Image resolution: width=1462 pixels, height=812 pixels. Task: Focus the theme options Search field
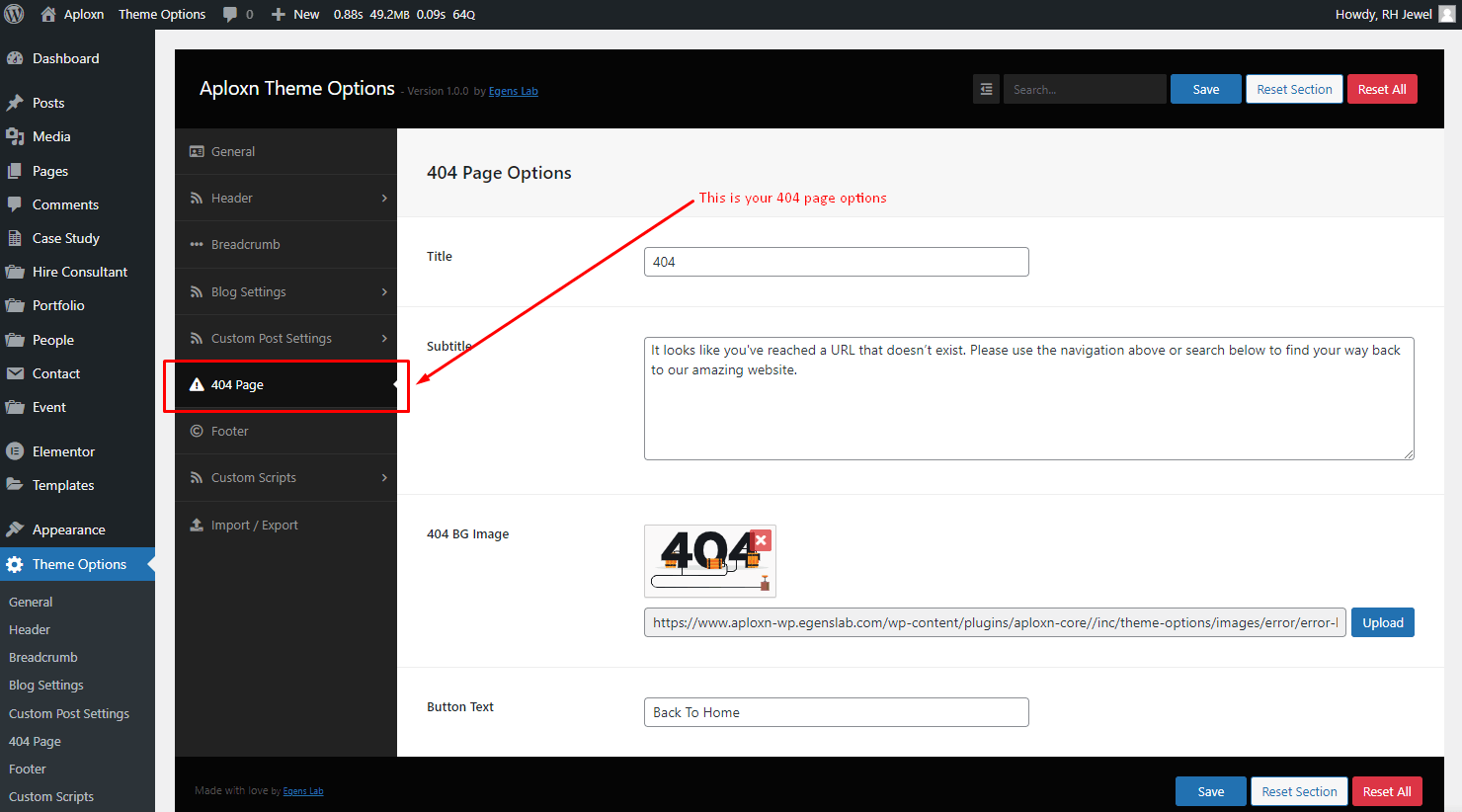click(1085, 89)
